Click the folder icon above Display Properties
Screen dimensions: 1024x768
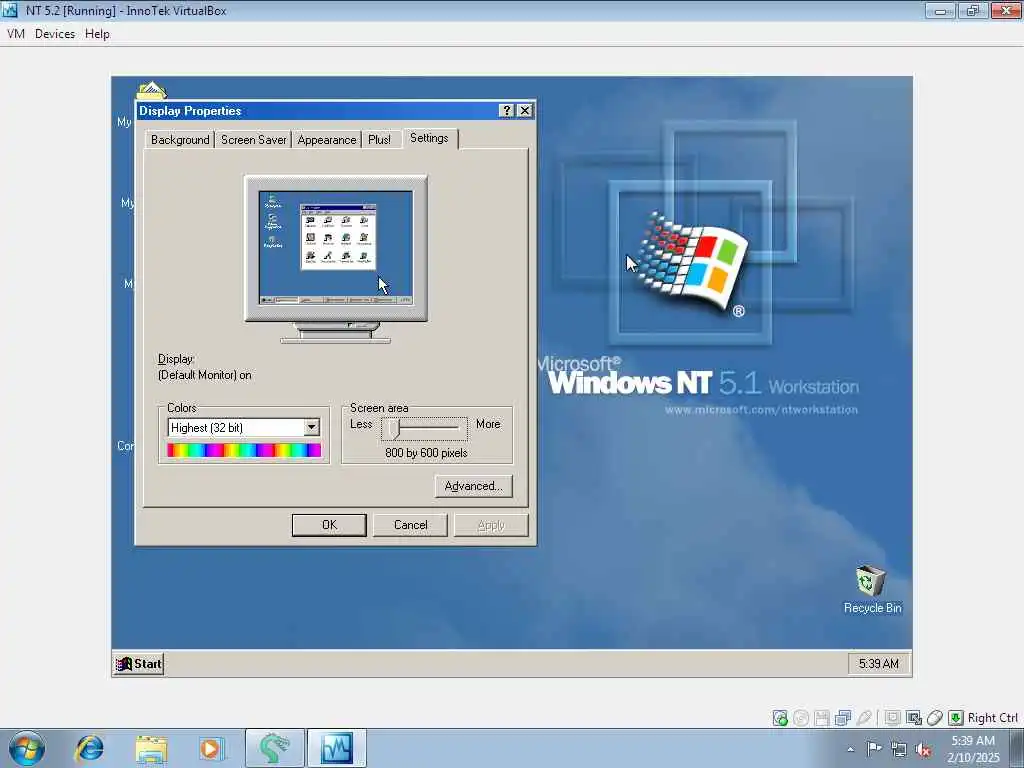point(152,89)
